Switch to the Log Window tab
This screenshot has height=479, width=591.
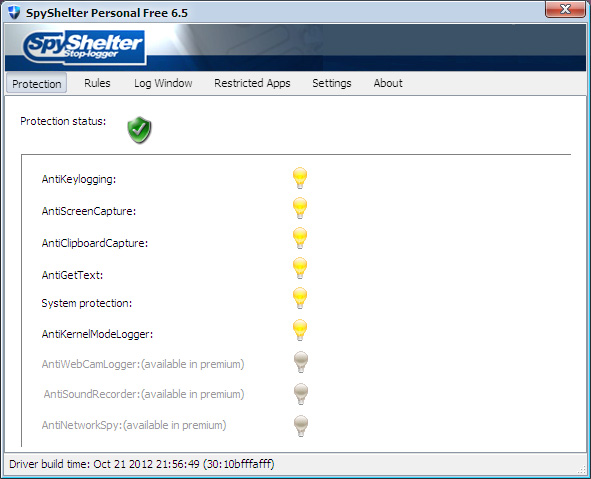pos(163,83)
